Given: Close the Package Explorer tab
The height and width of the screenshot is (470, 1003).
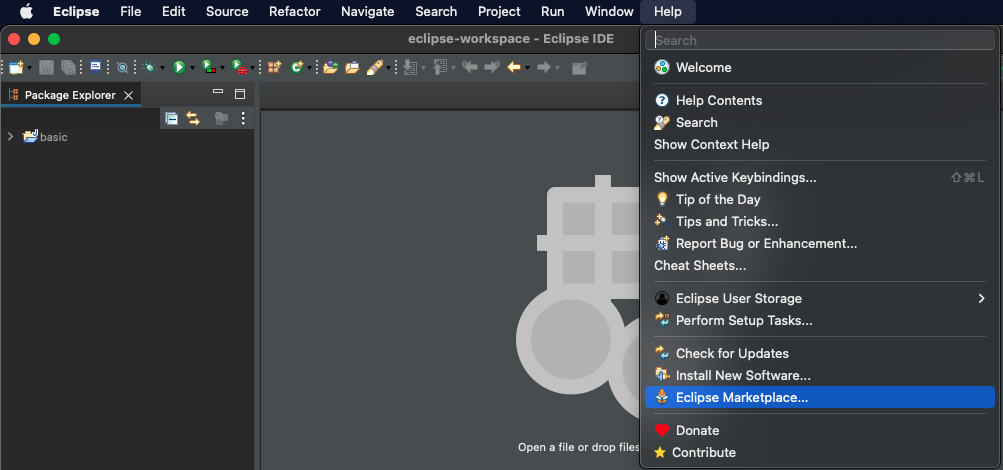Looking at the screenshot, I should coord(129,95).
